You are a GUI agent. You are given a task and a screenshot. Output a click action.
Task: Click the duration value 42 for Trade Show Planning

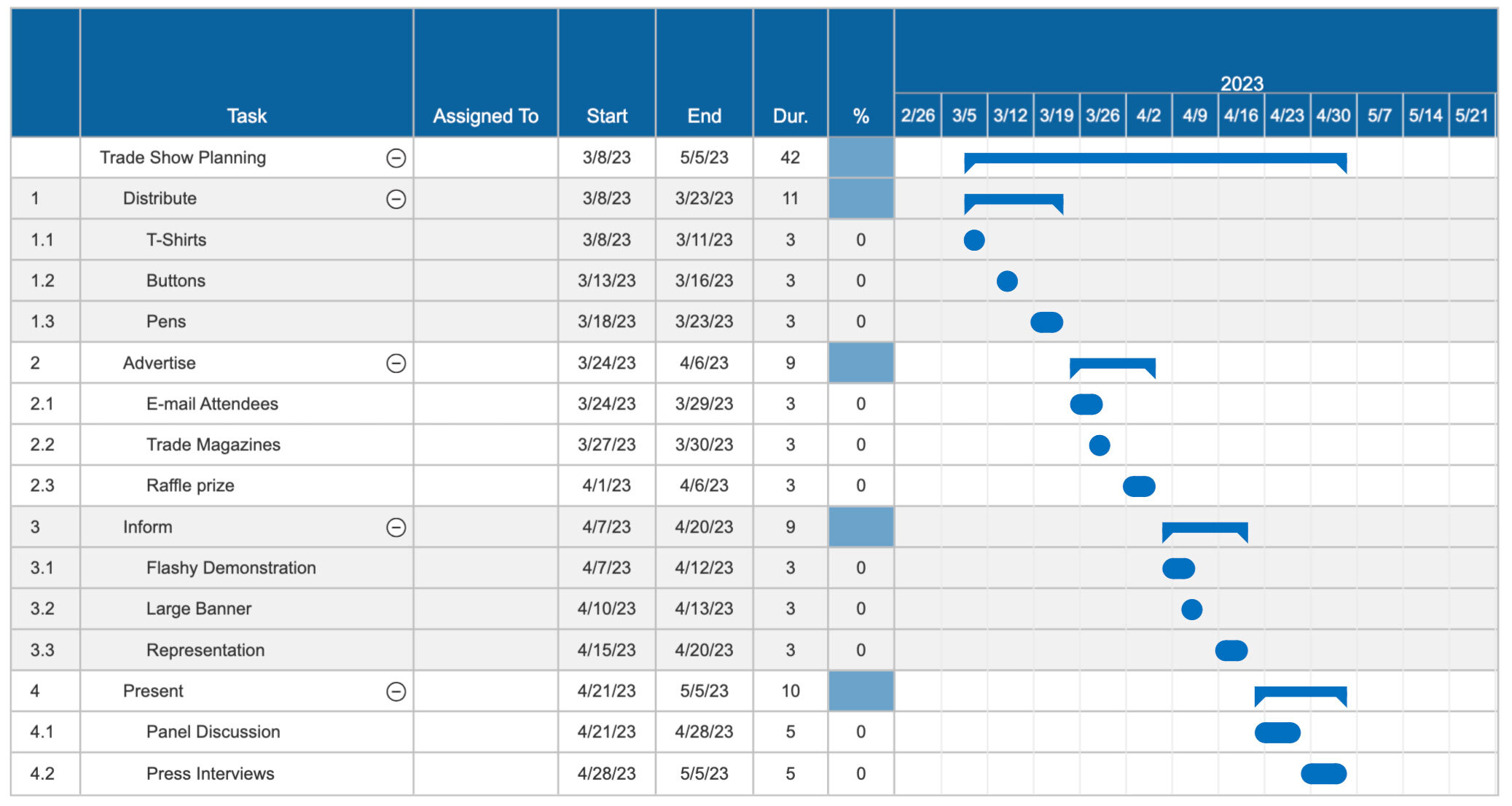tap(790, 157)
